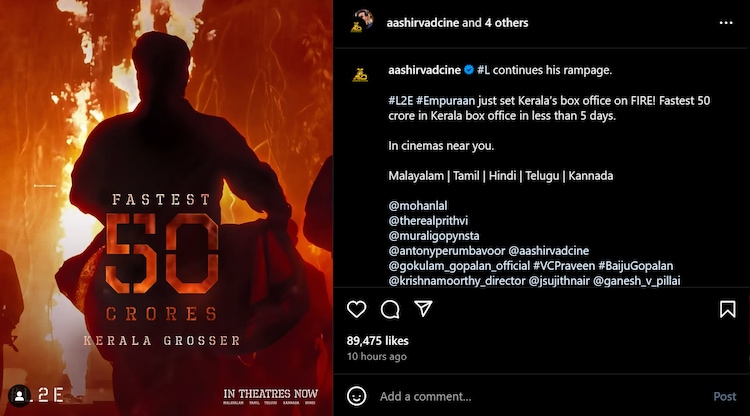
Task: Save the post with the bookmark icon
Action: (x=728, y=309)
